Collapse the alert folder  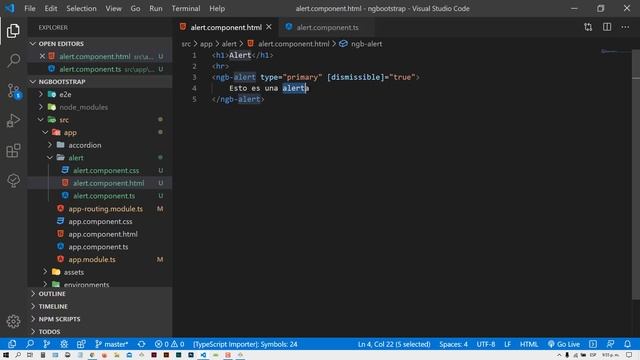click(x=100, y=158)
